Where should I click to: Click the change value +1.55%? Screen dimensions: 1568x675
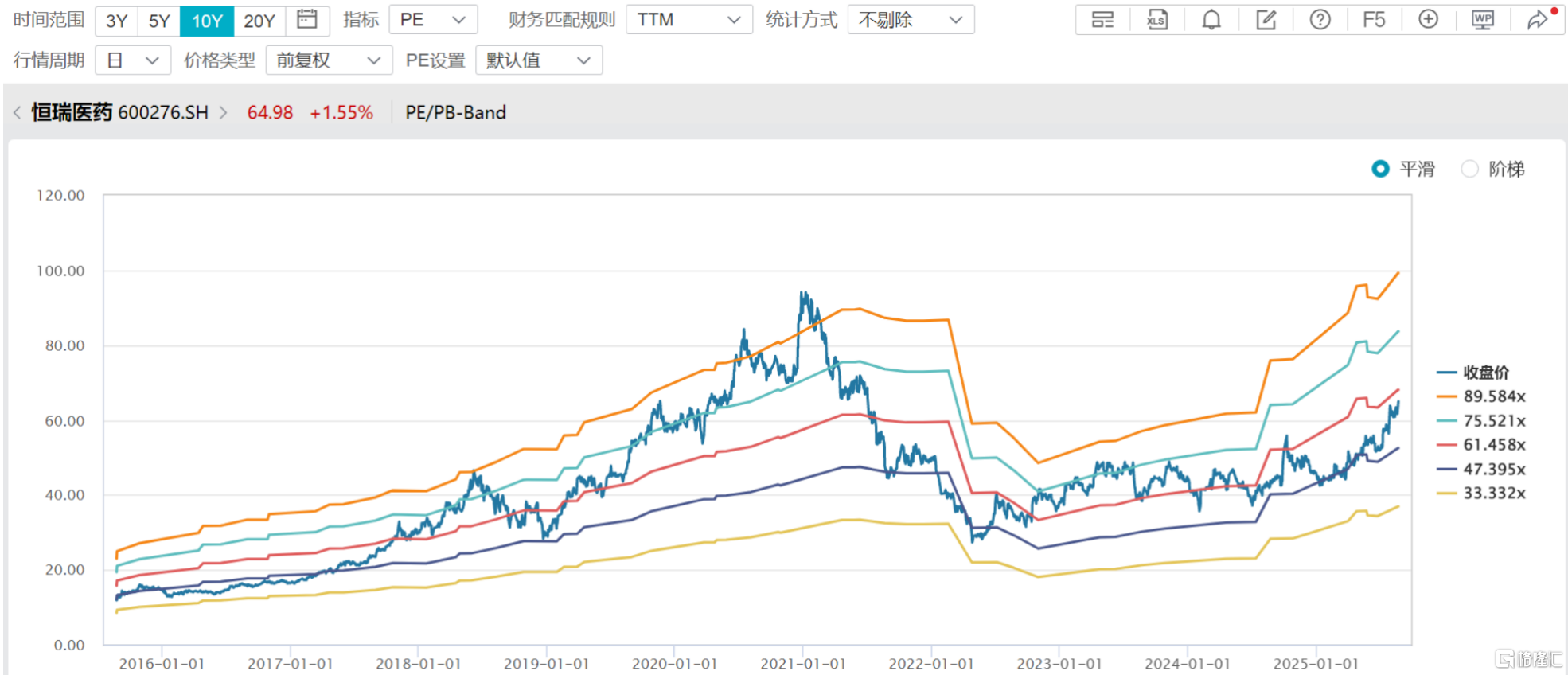click(x=341, y=113)
